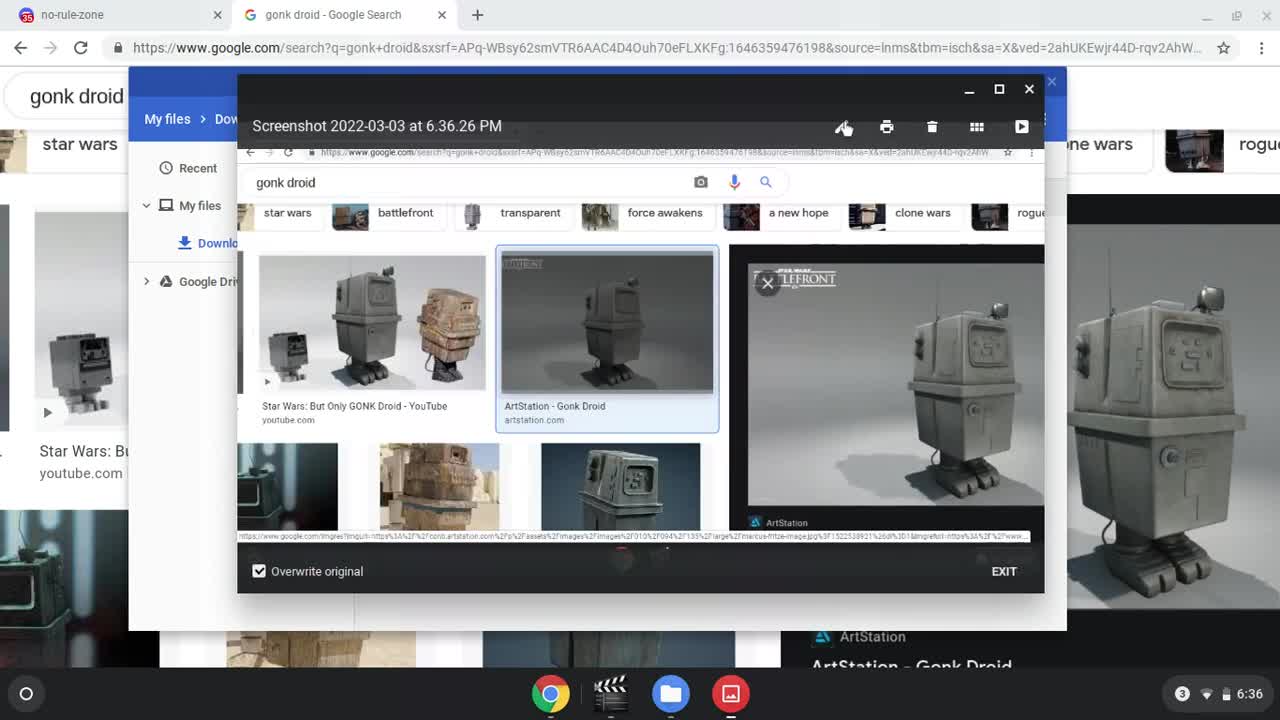Click My files breadcrumb in Files window
The width and height of the screenshot is (1280, 720).
click(x=167, y=119)
